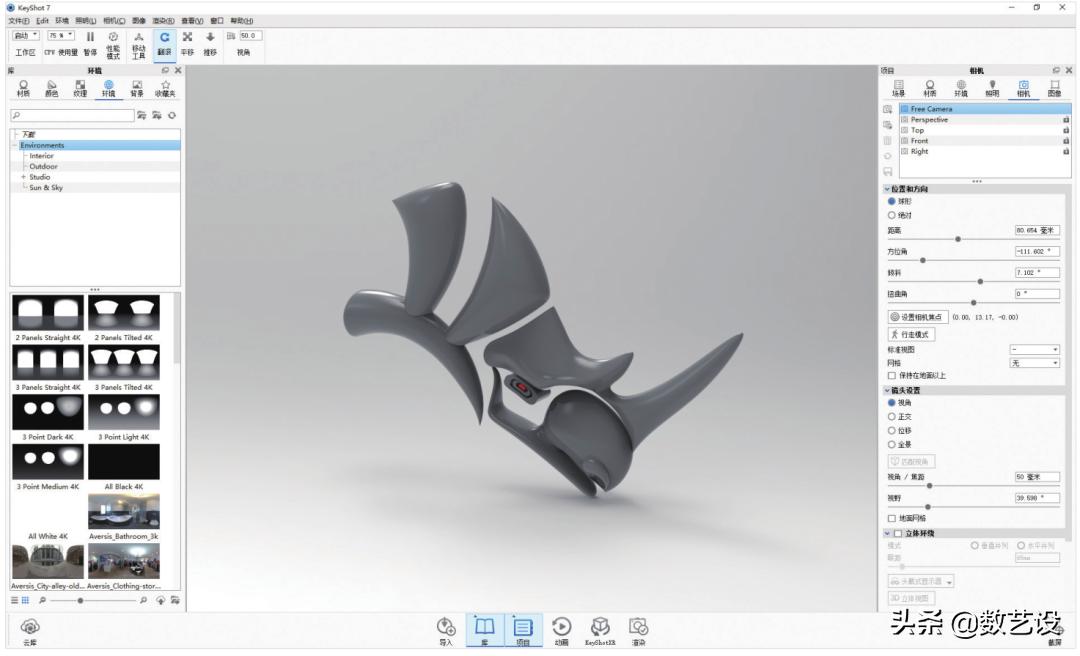This screenshot has height=656, width=1080.
Task: Click the refresh library icon
Action: 172,115
